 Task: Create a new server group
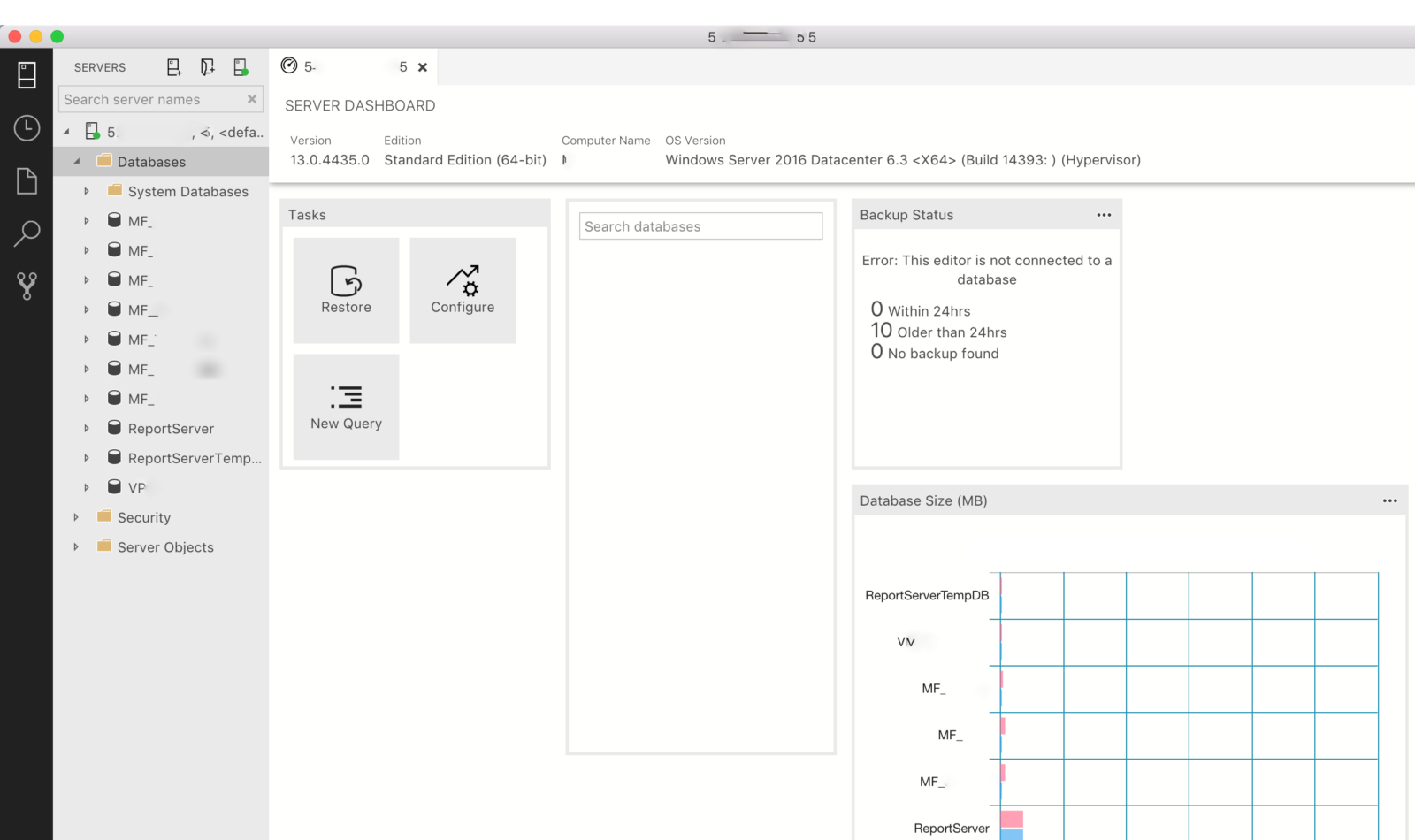(x=207, y=66)
